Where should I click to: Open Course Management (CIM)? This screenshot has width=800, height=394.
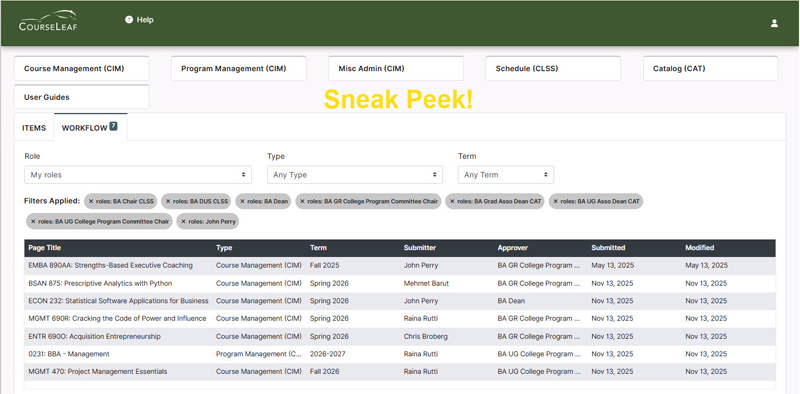[82, 68]
